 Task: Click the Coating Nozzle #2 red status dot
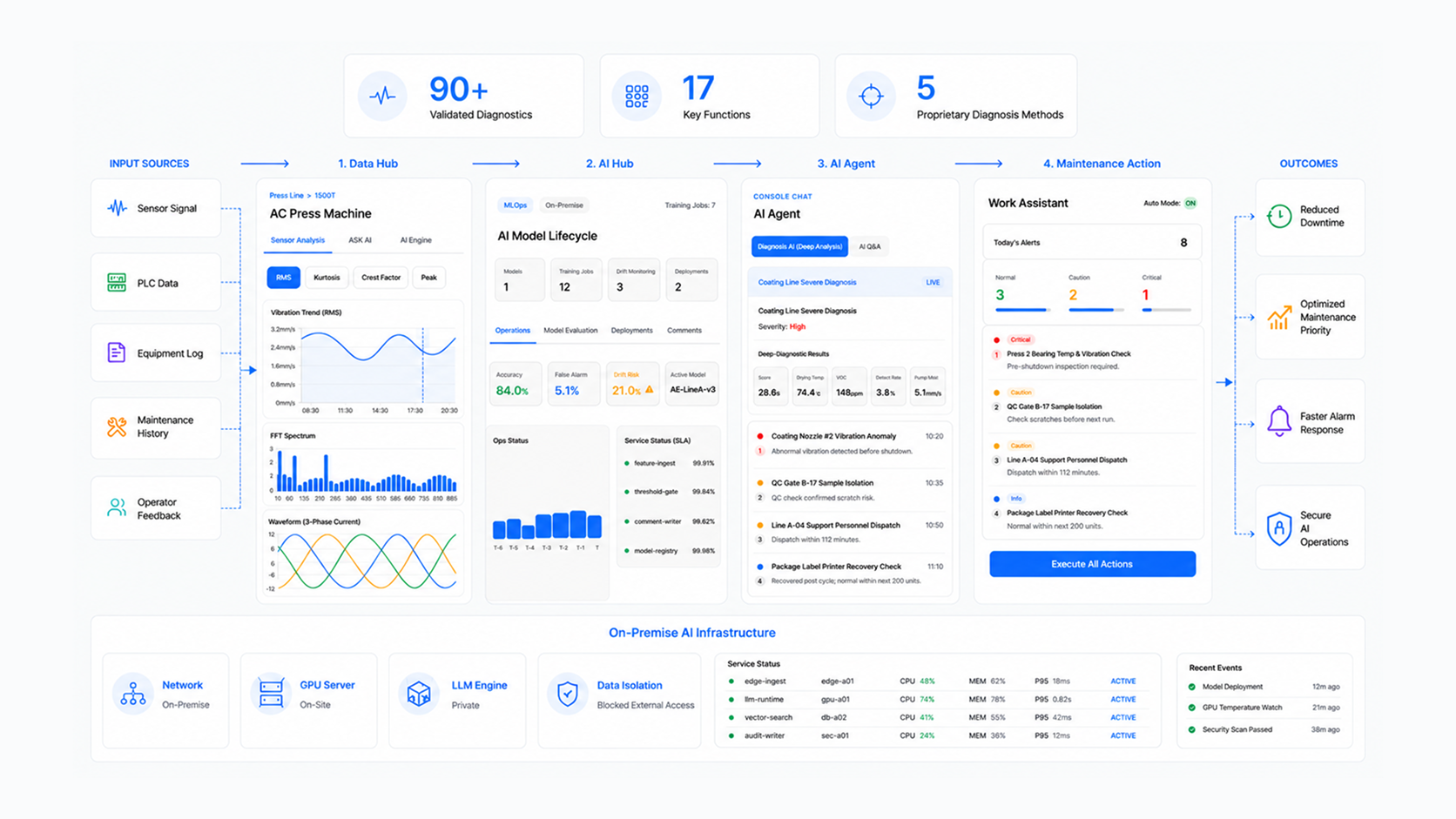coord(760,436)
